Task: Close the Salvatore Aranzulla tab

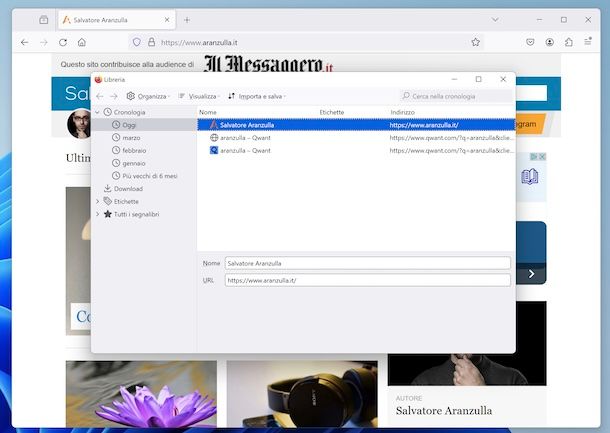Action: point(167,19)
